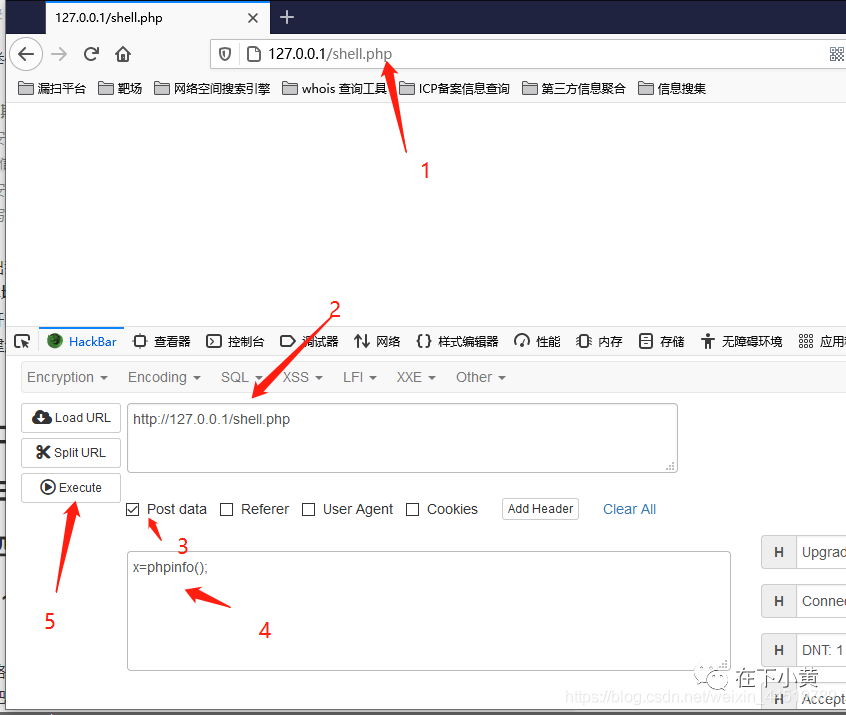Open the 存储 storage tab
Screen dimensions: 846x715
coord(661,342)
